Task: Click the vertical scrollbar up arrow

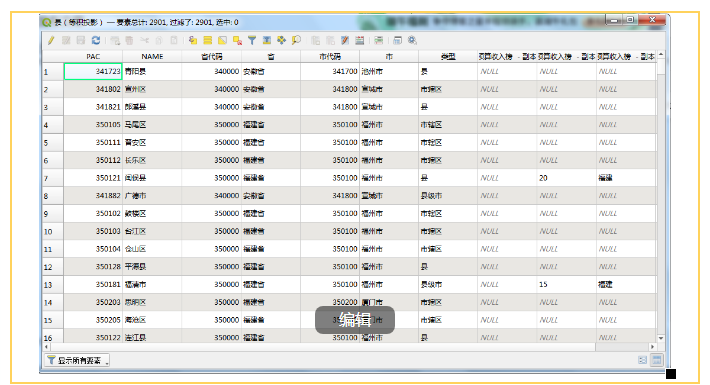Action: (661, 54)
